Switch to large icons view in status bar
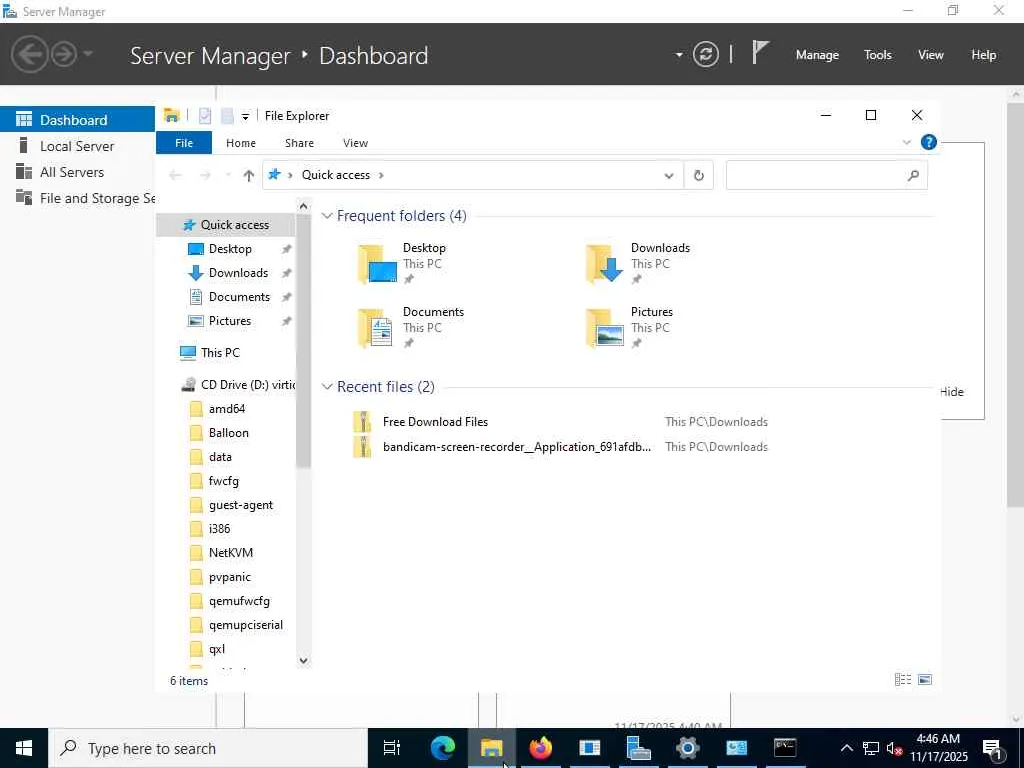The width and height of the screenshot is (1024, 768). point(925,680)
